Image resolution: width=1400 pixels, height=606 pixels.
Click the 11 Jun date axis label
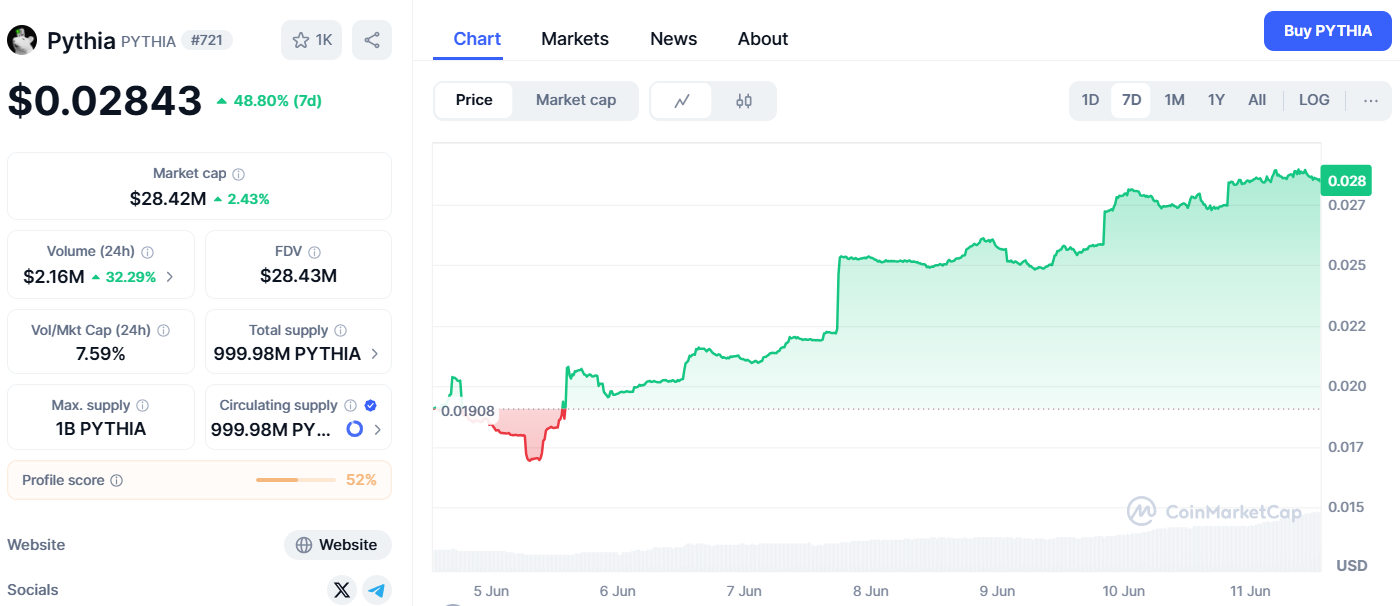click(1252, 591)
